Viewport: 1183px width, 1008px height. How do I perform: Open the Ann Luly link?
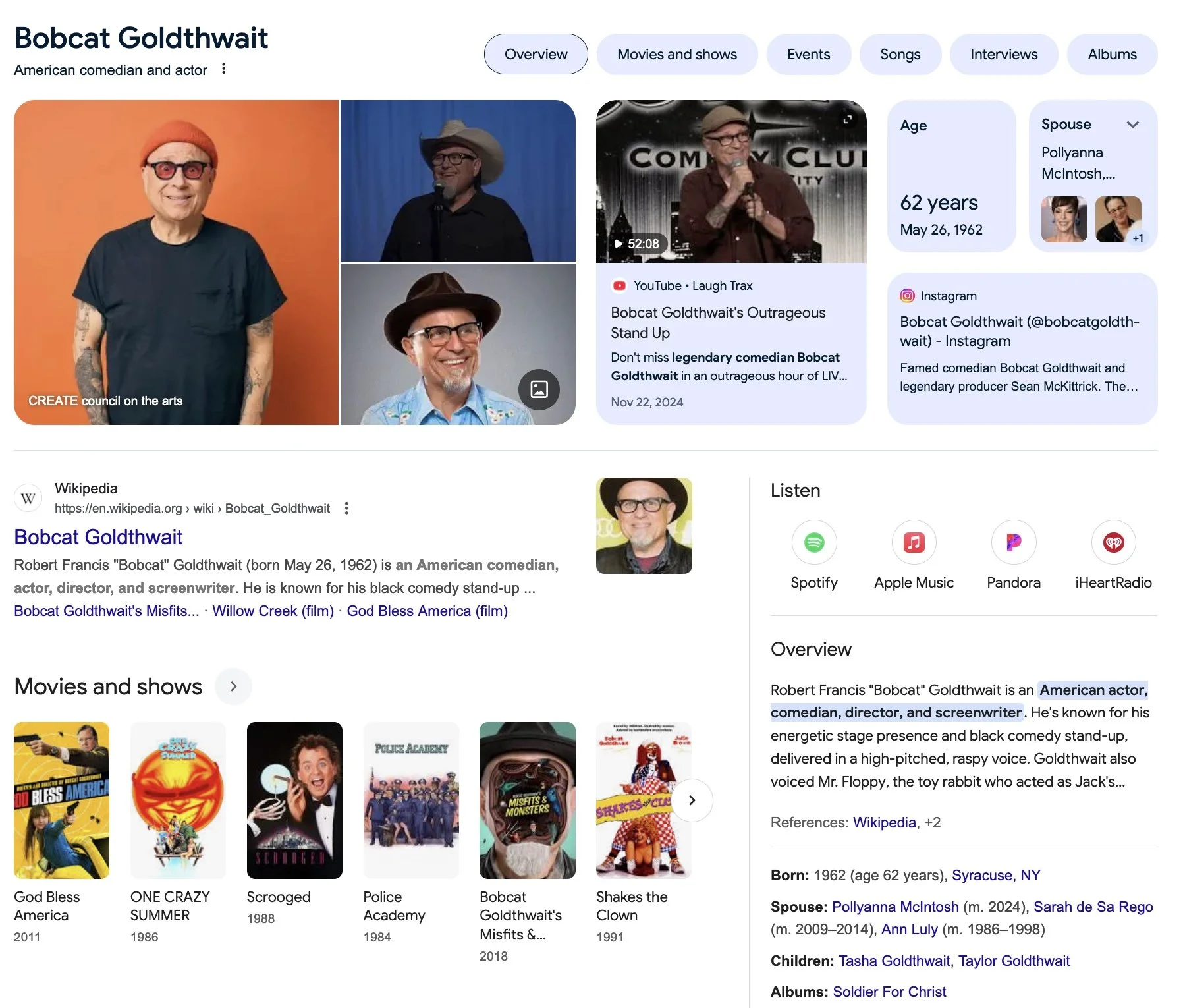click(910, 929)
